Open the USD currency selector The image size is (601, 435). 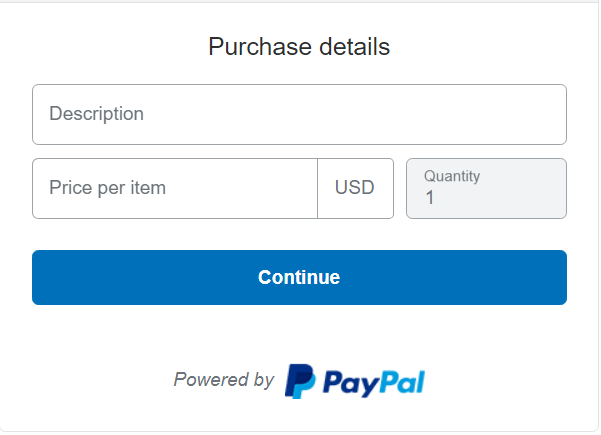point(355,189)
